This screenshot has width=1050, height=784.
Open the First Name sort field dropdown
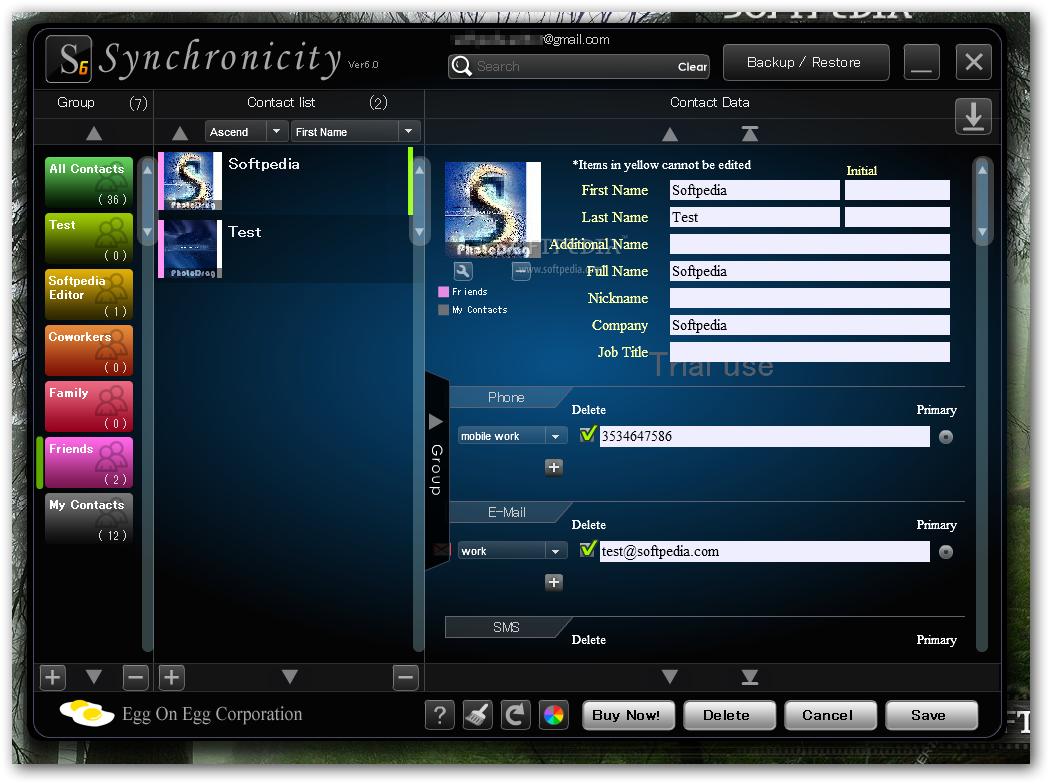(x=355, y=131)
